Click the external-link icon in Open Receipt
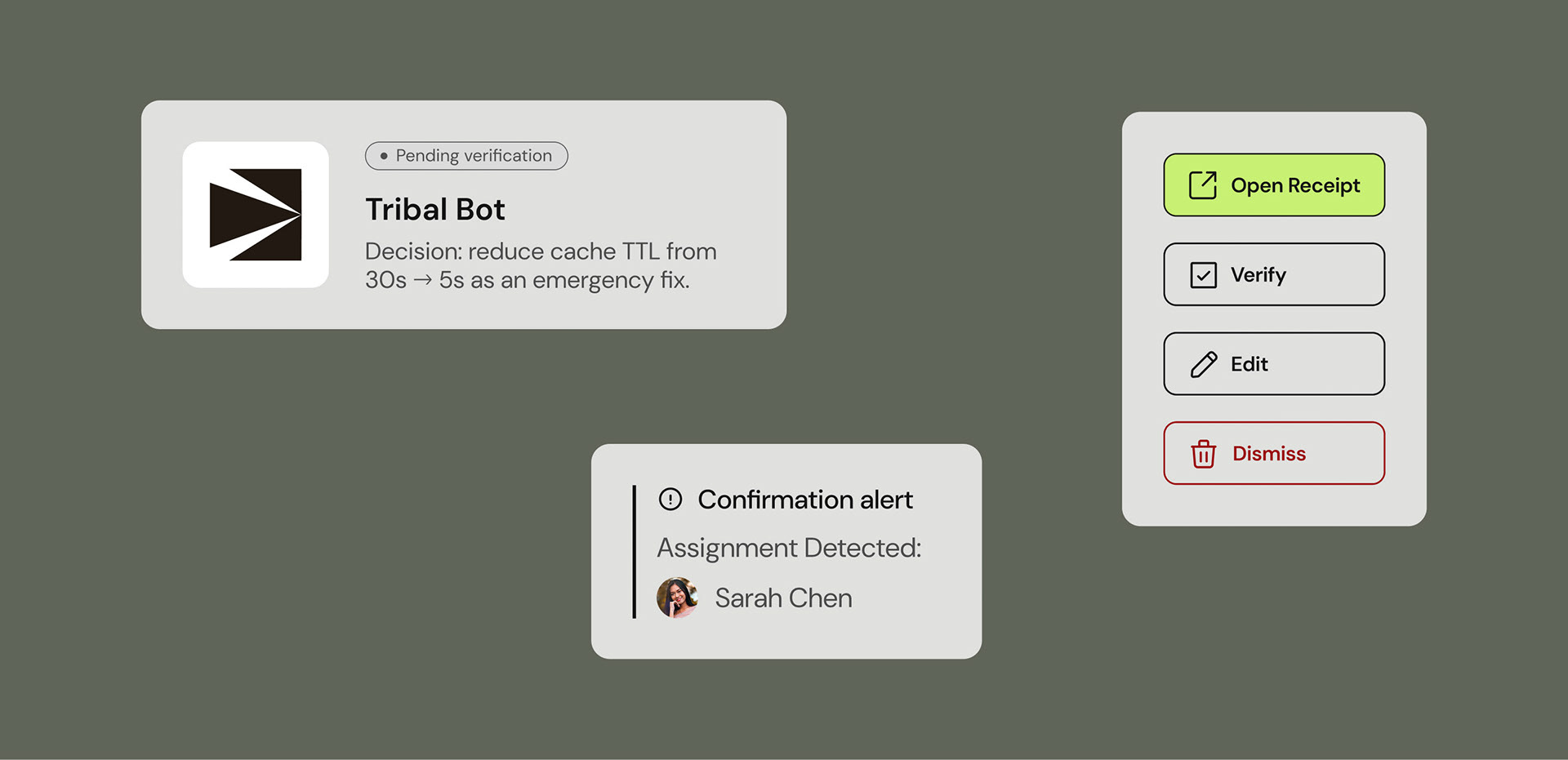The width and height of the screenshot is (1568, 760). point(1203,185)
